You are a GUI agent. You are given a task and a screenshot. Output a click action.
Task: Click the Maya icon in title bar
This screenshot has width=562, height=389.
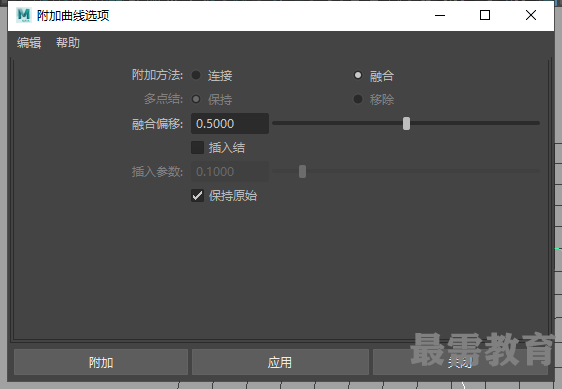pos(24,15)
